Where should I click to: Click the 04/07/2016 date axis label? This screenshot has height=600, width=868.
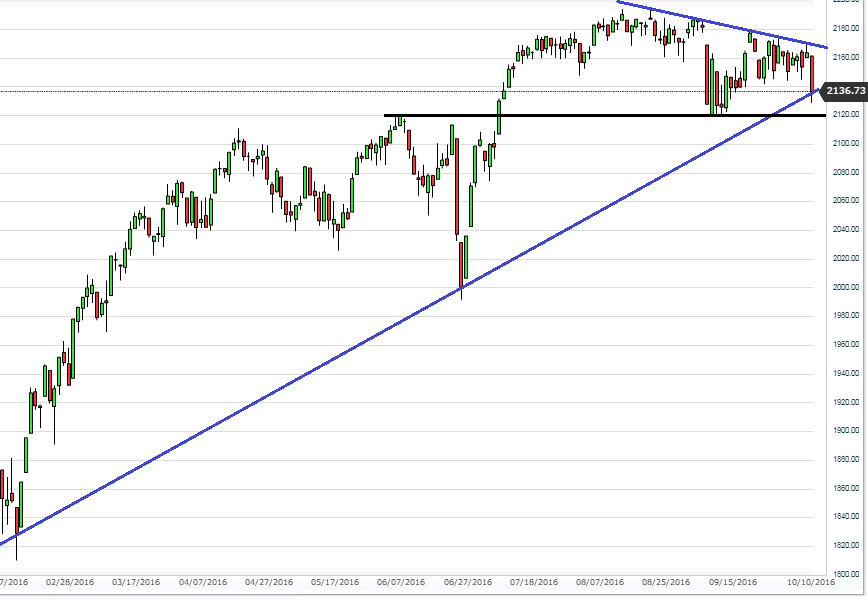tap(203, 582)
